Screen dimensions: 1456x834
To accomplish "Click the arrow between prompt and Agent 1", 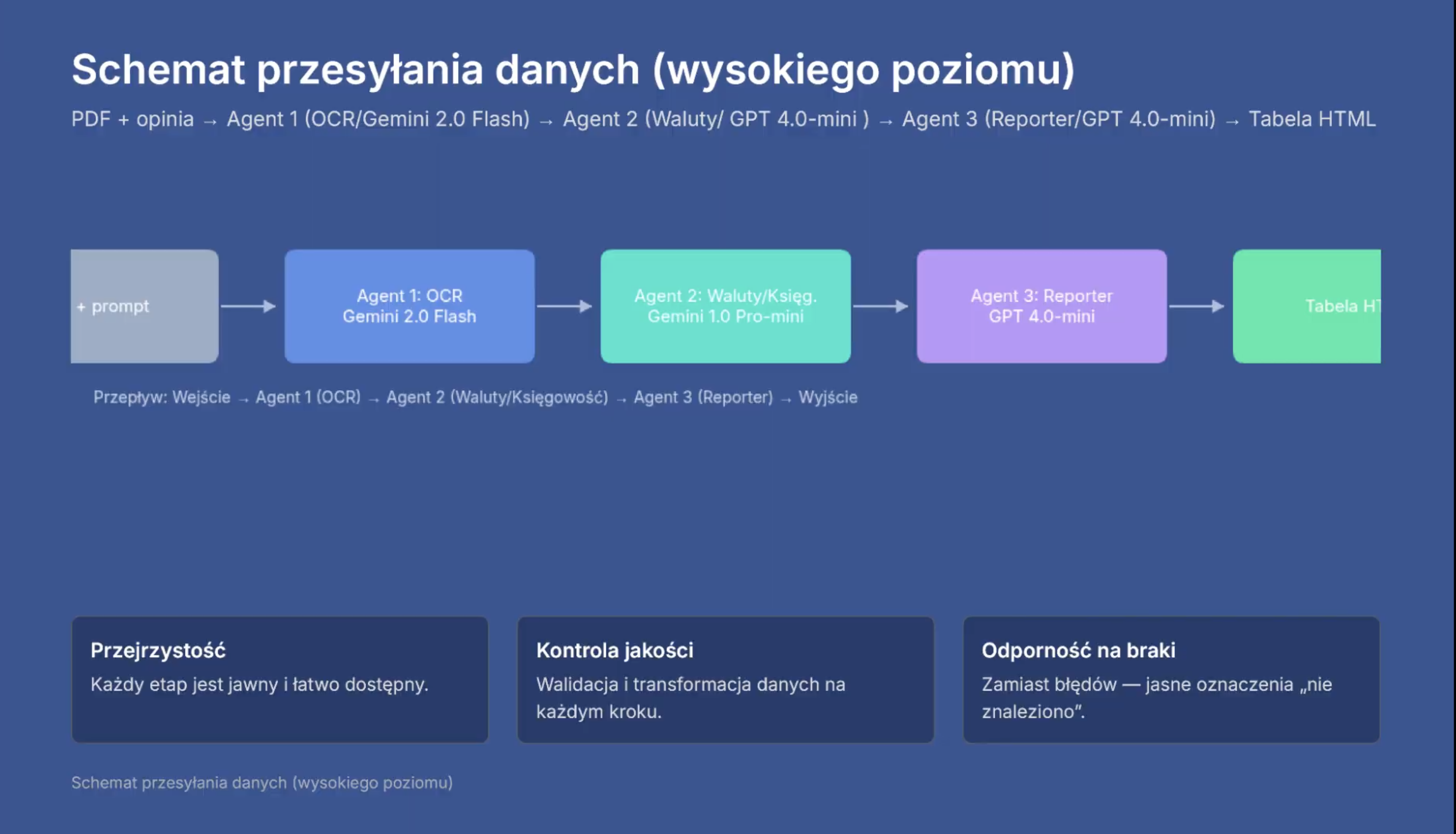I will [248, 306].
